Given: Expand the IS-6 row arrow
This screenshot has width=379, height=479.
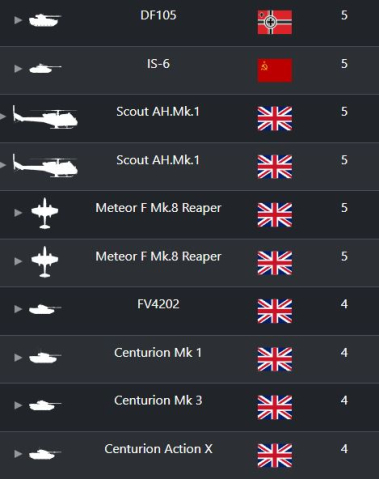Looking at the screenshot, I should click(x=18, y=69).
